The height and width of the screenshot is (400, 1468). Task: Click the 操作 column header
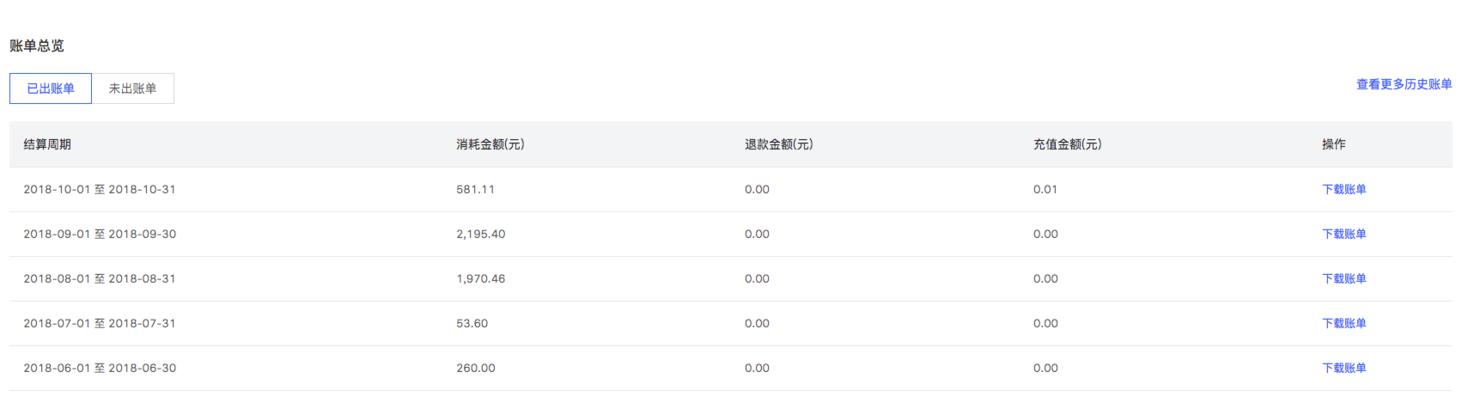point(1334,145)
